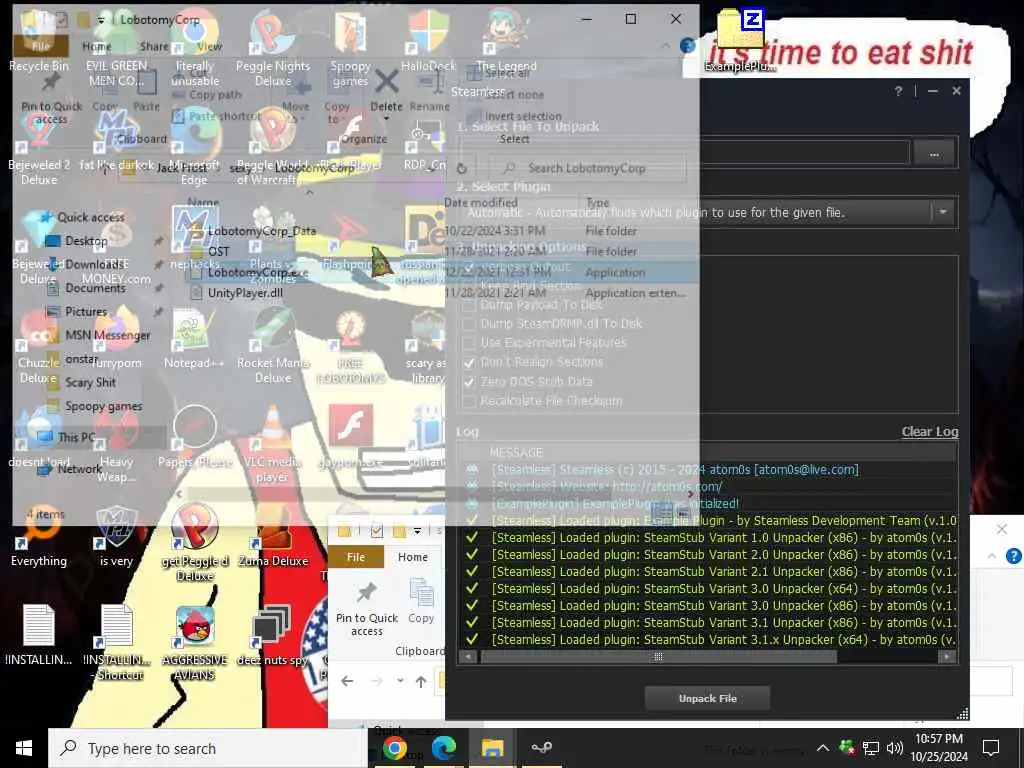Screen dimensions: 1024x768
Task: Open the Windows Start menu
Action: click(x=24, y=748)
